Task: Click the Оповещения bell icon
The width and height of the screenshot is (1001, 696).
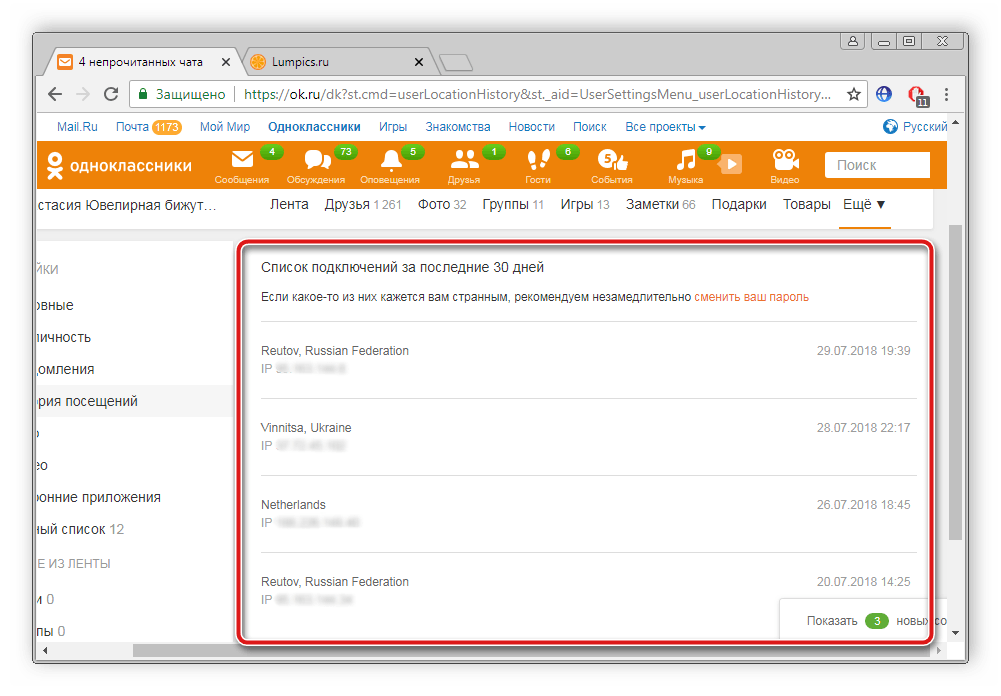Action: (391, 162)
